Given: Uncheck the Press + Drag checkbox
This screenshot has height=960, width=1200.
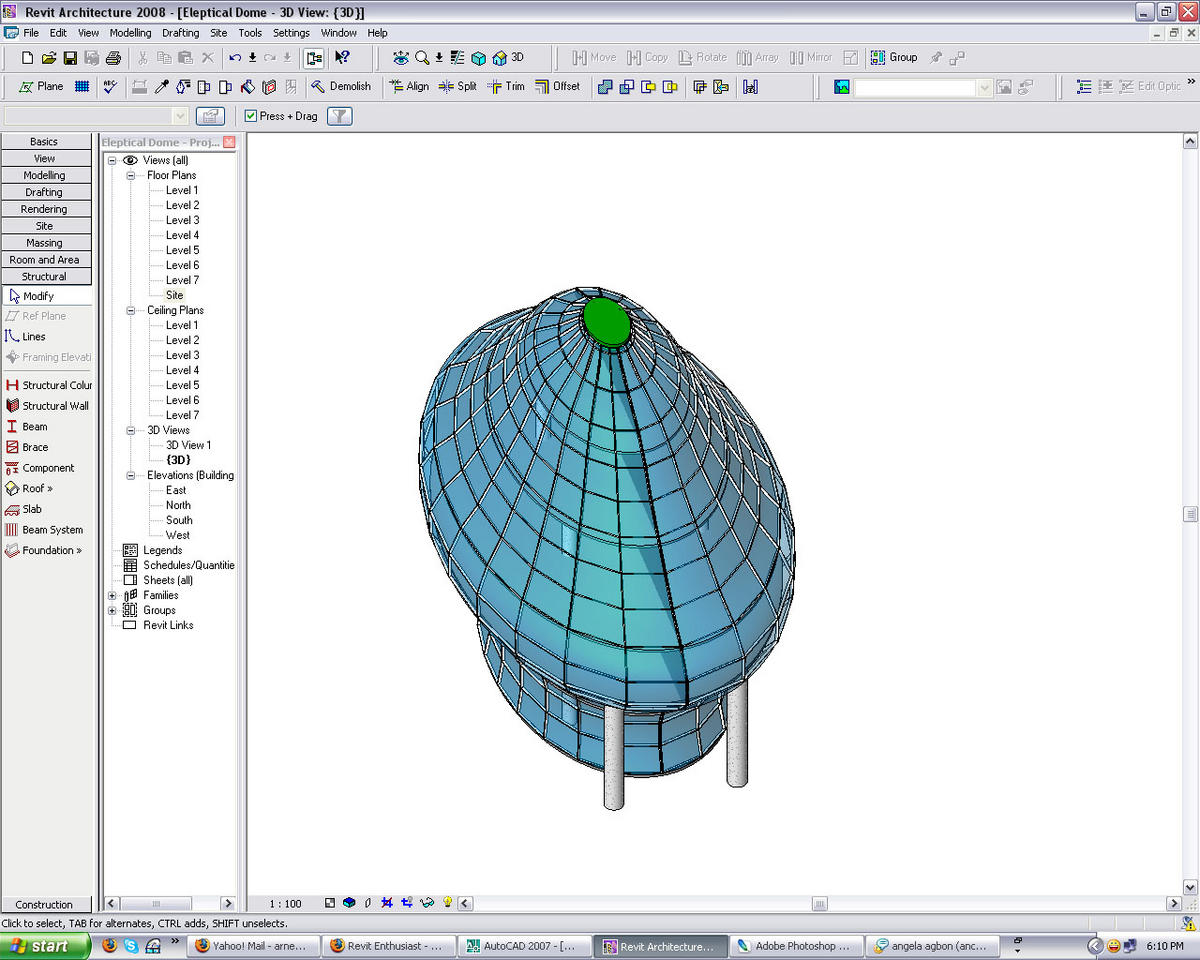Looking at the screenshot, I should [x=250, y=116].
